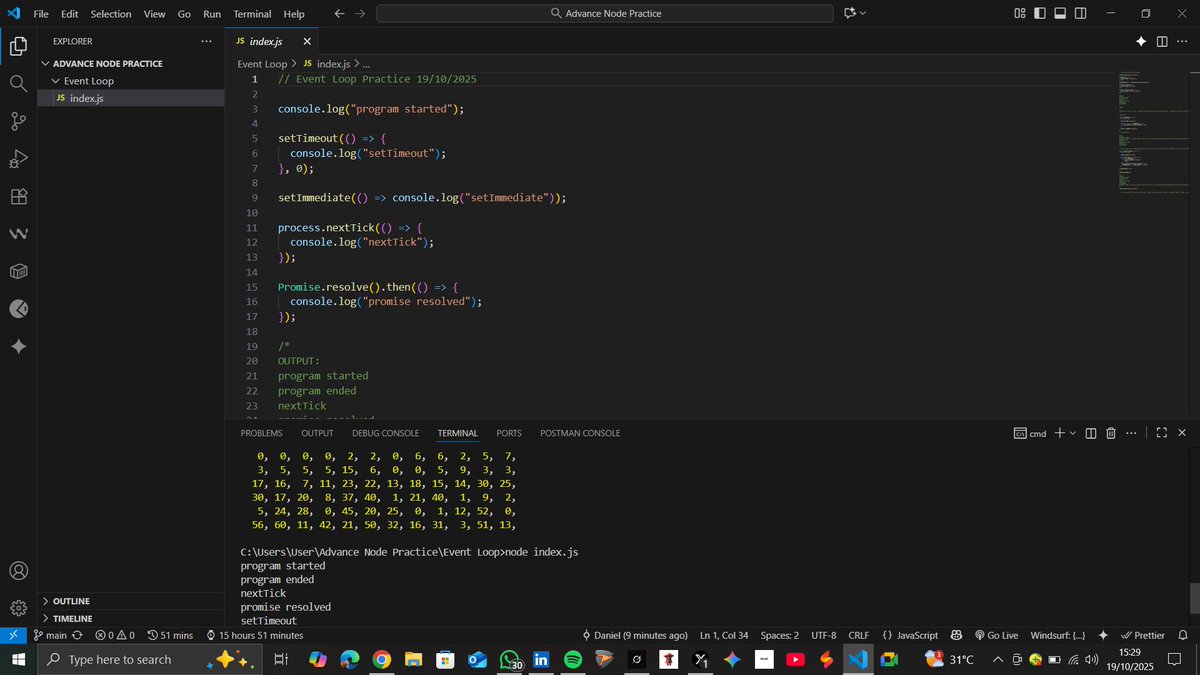Close the index.js editor tab
Viewport: 1200px width, 675px height.
307,41
